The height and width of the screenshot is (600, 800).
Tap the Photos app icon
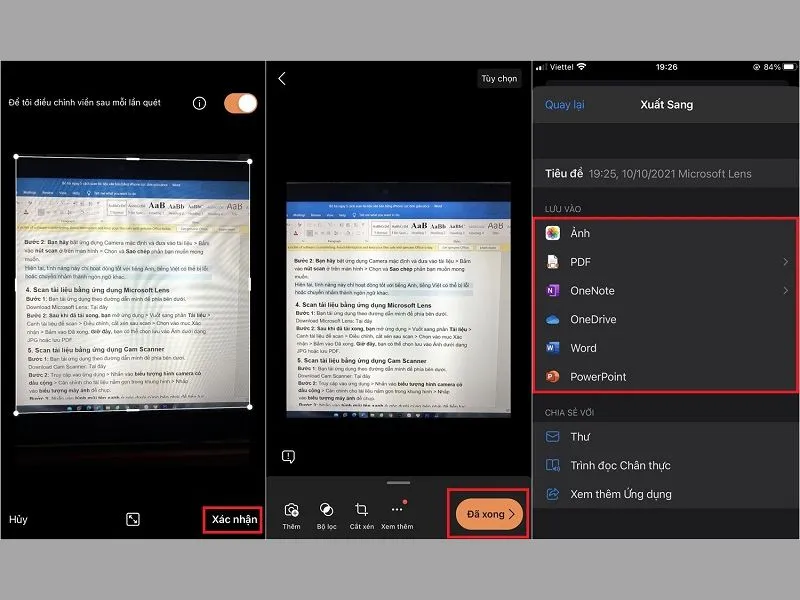tap(553, 233)
